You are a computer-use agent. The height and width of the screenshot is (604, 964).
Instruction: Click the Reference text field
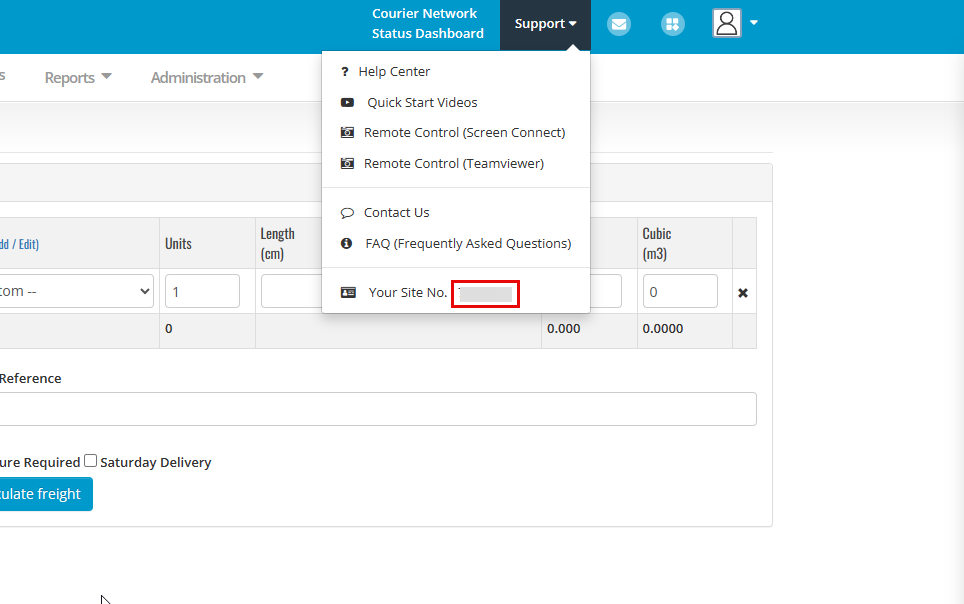[378, 409]
